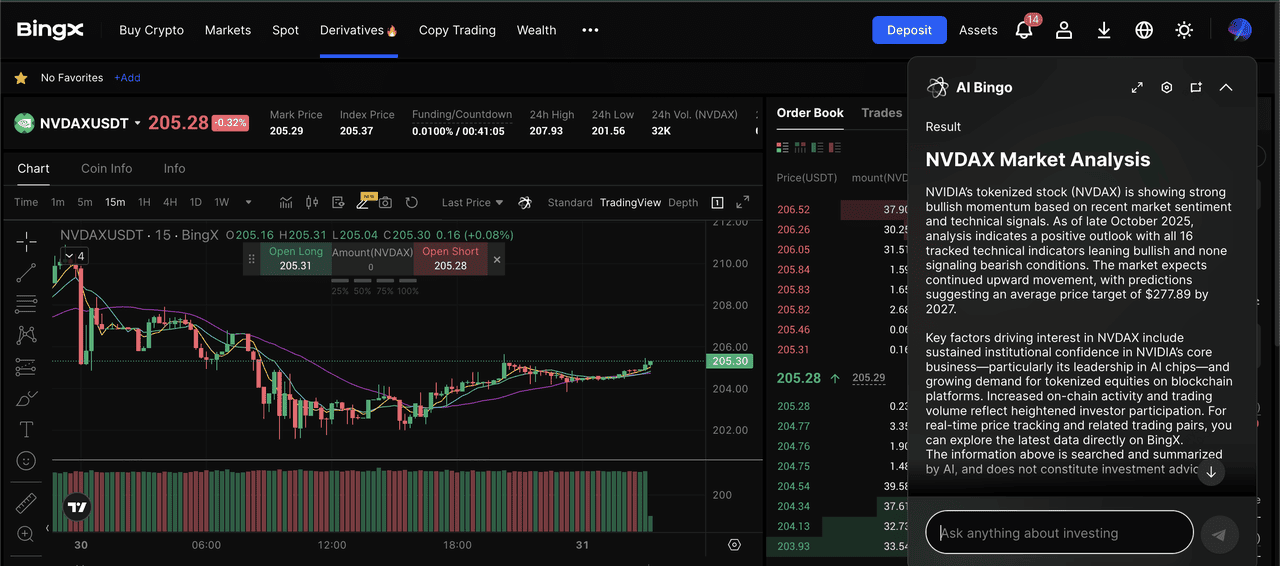Click the candlestick chart style icon
This screenshot has height=566, width=1280.
click(312, 202)
